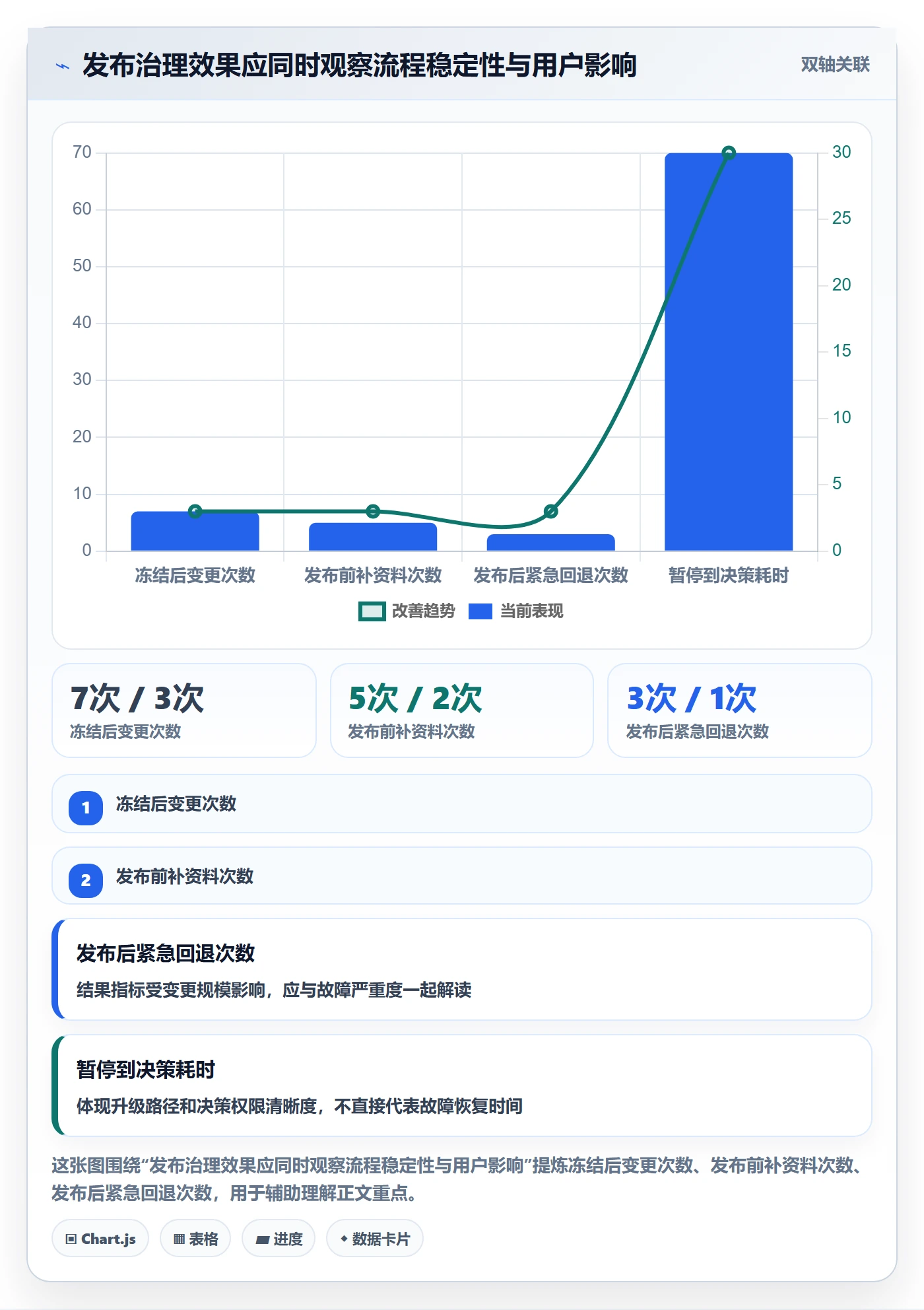The width and height of the screenshot is (924, 1310).
Task: Hide the 当前表现 series via its legend label
Action: (532, 611)
